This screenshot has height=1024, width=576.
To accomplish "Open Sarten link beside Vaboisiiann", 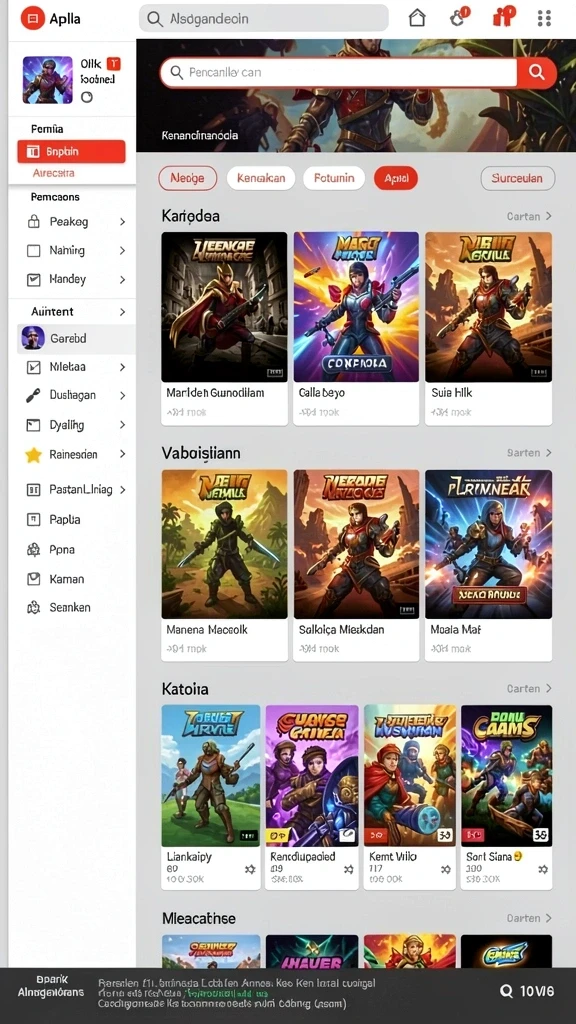I will point(529,453).
